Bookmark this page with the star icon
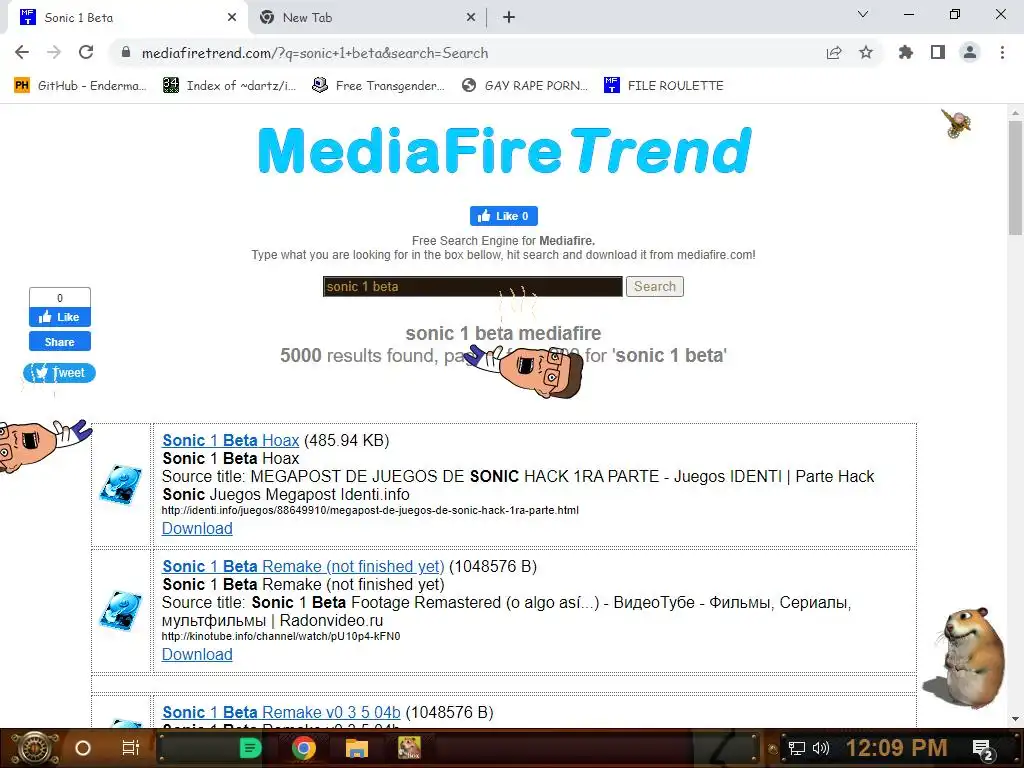This screenshot has height=768, width=1024. (x=866, y=52)
